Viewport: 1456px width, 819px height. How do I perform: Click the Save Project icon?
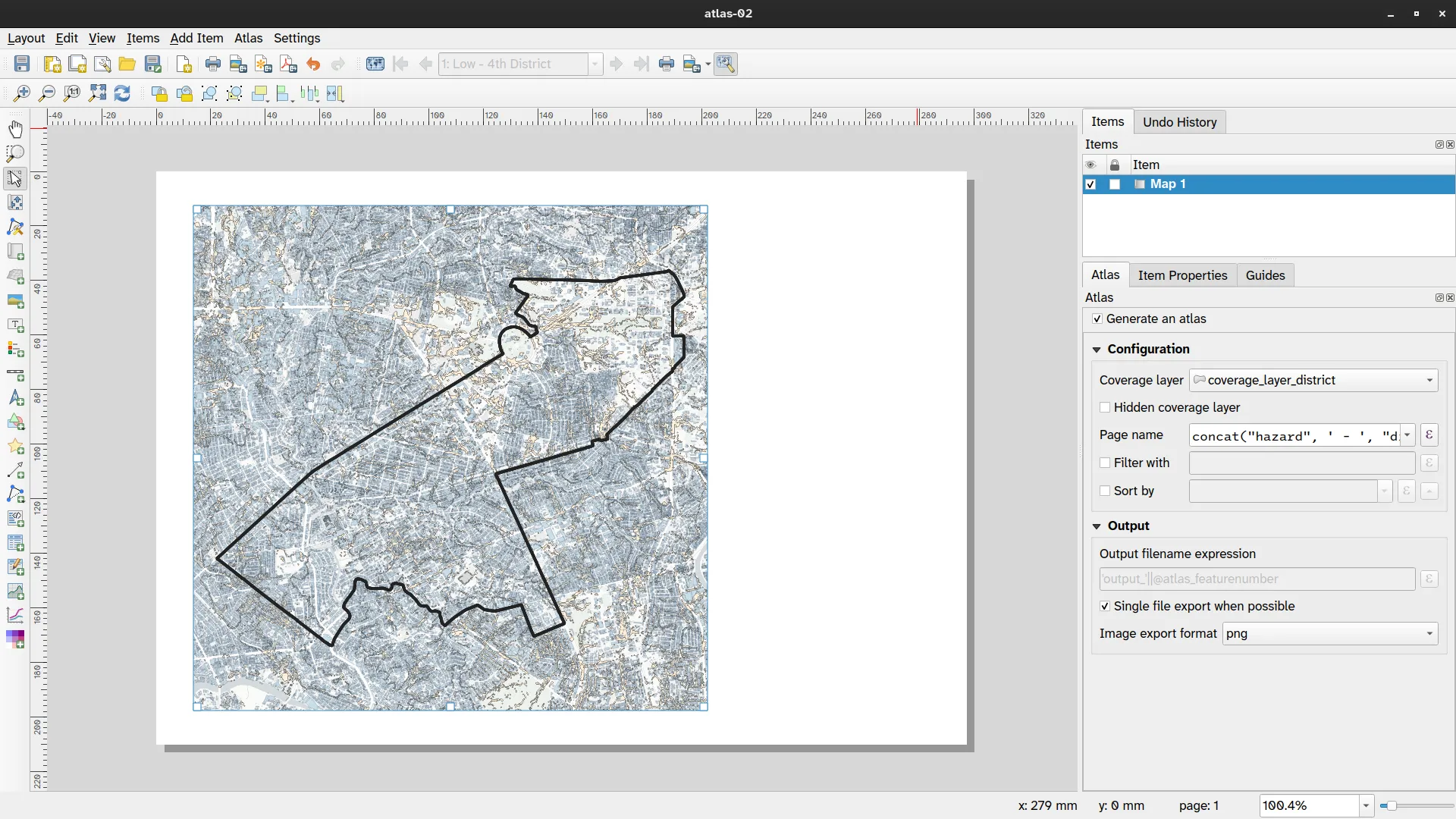point(22,64)
